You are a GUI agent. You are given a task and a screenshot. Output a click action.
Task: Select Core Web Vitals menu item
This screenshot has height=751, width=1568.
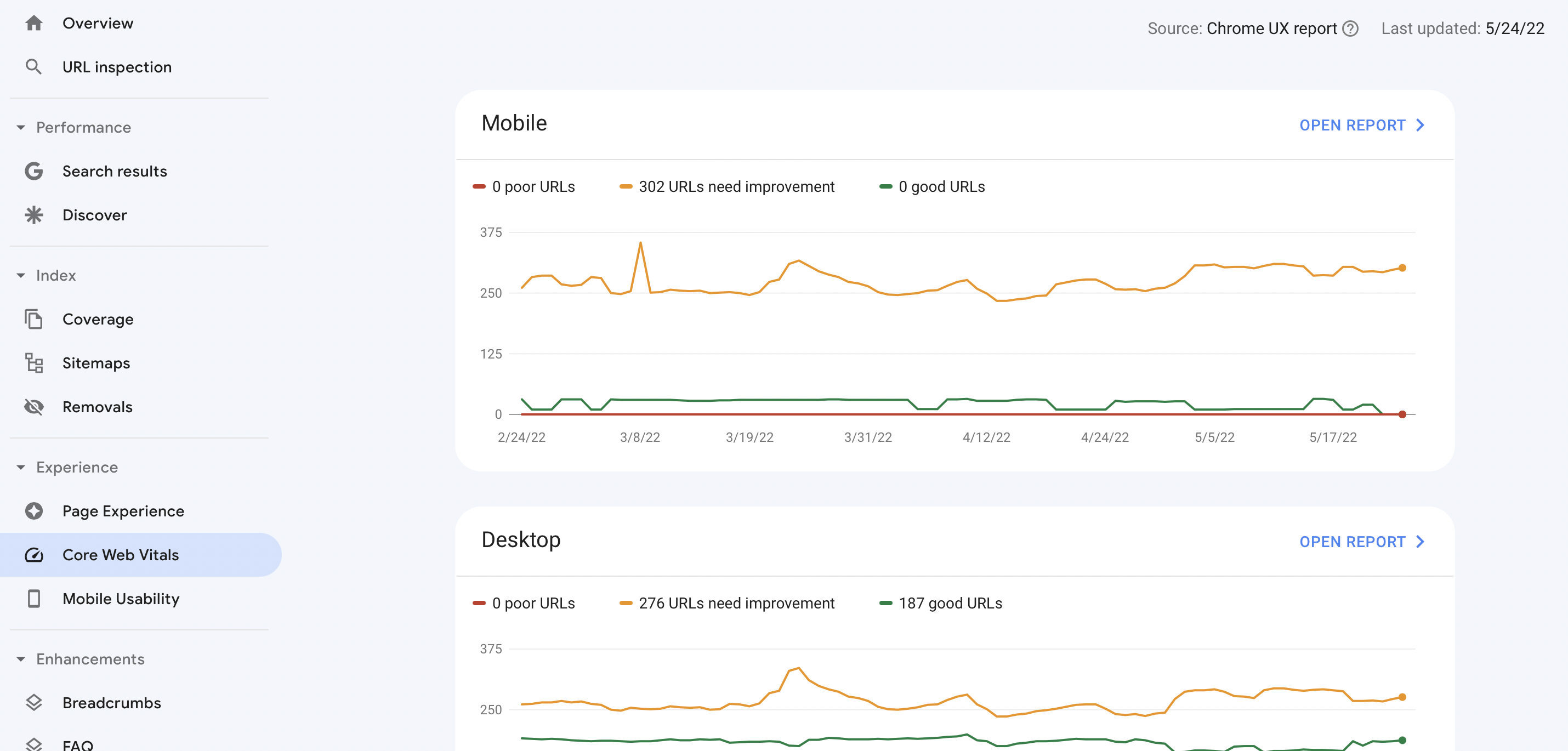coord(121,555)
